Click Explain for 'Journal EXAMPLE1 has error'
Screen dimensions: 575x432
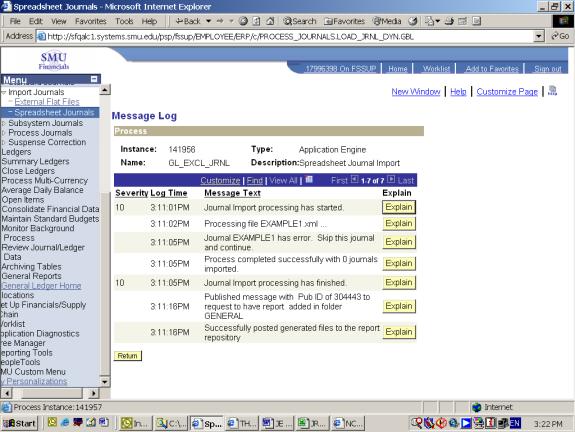(x=399, y=242)
